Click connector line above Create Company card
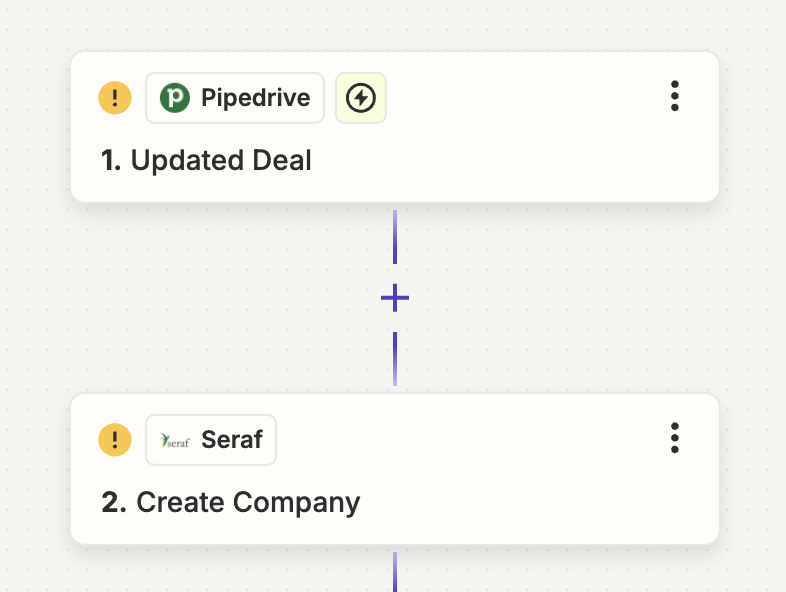The width and height of the screenshot is (786, 592). (x=395, y=358)
